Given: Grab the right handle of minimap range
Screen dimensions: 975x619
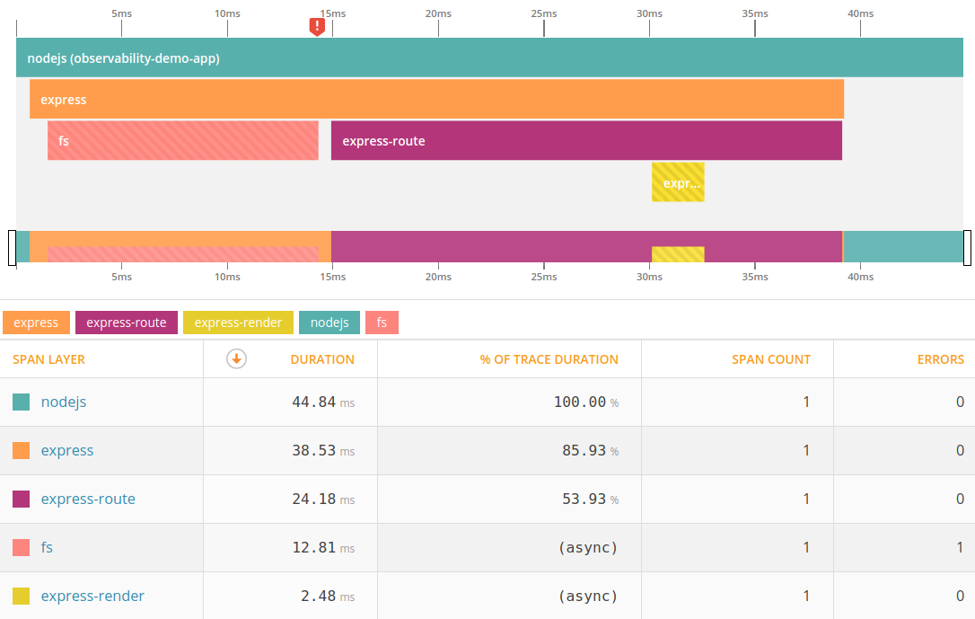Looking at the screenshot, I should (x=967, y=247).
